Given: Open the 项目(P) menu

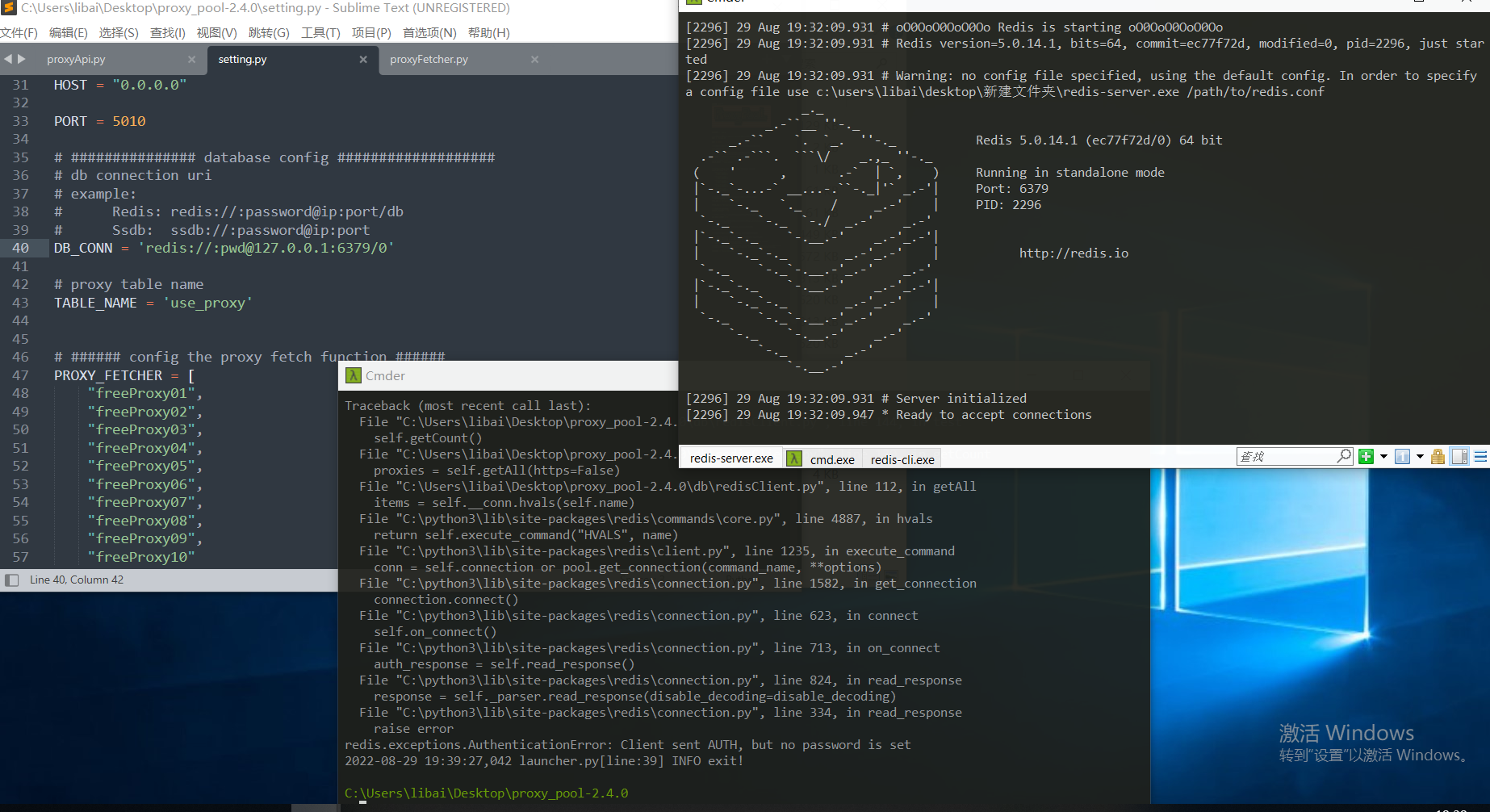Looking at the screenshot, I should (x=371, y=33).
